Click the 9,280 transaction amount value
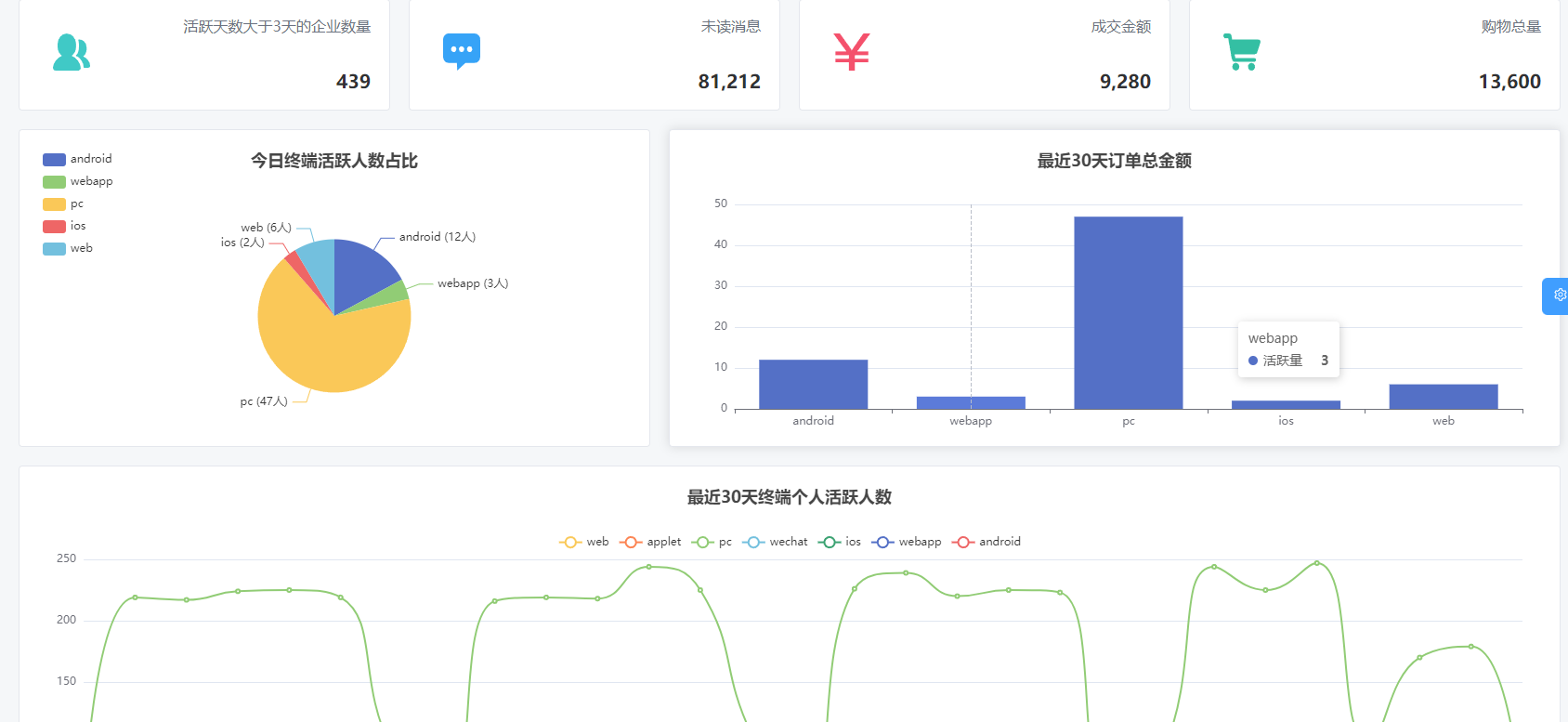1568x722 pixels. (x=1125, y=82)
